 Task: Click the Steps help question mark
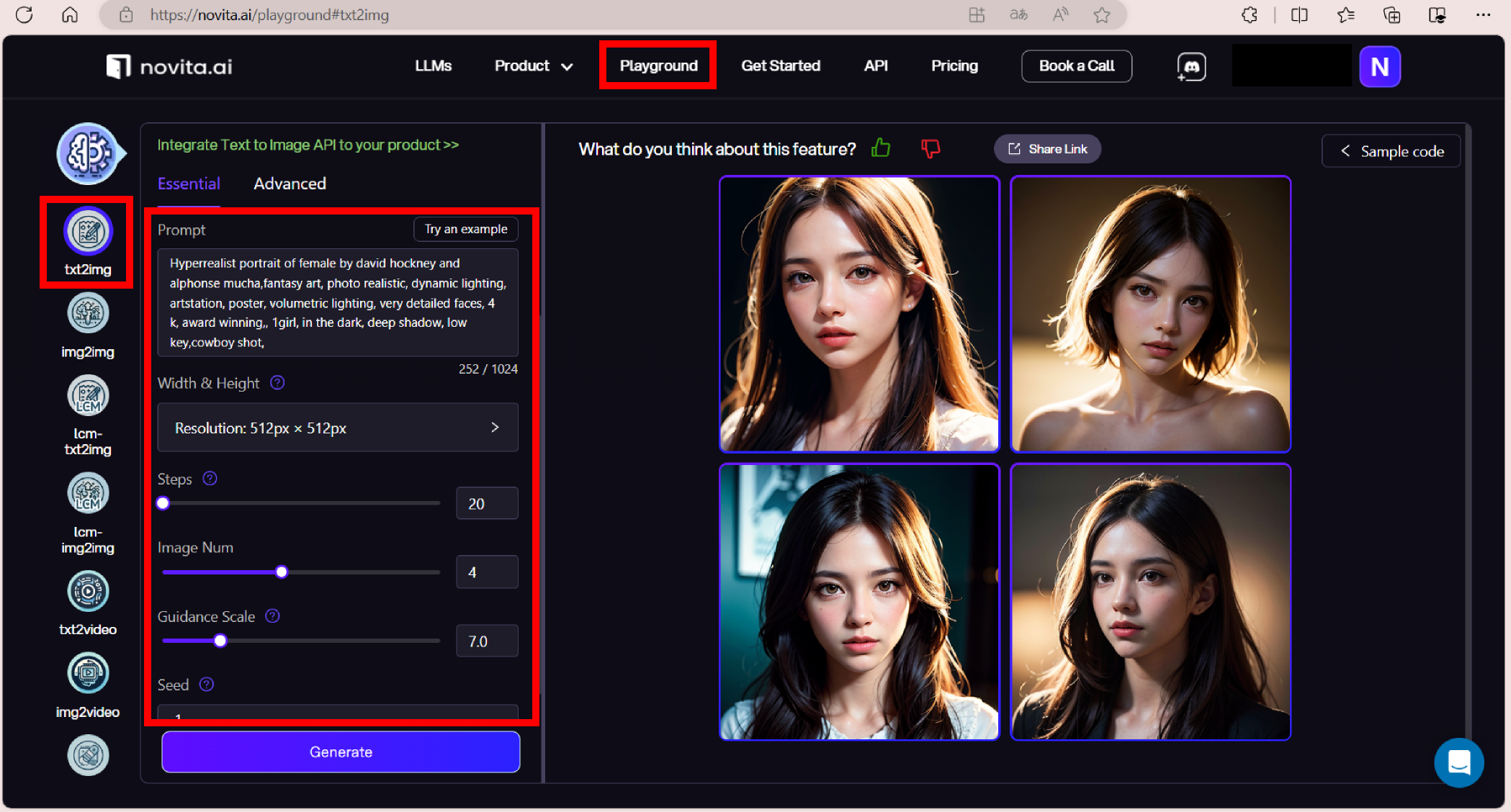210,479
